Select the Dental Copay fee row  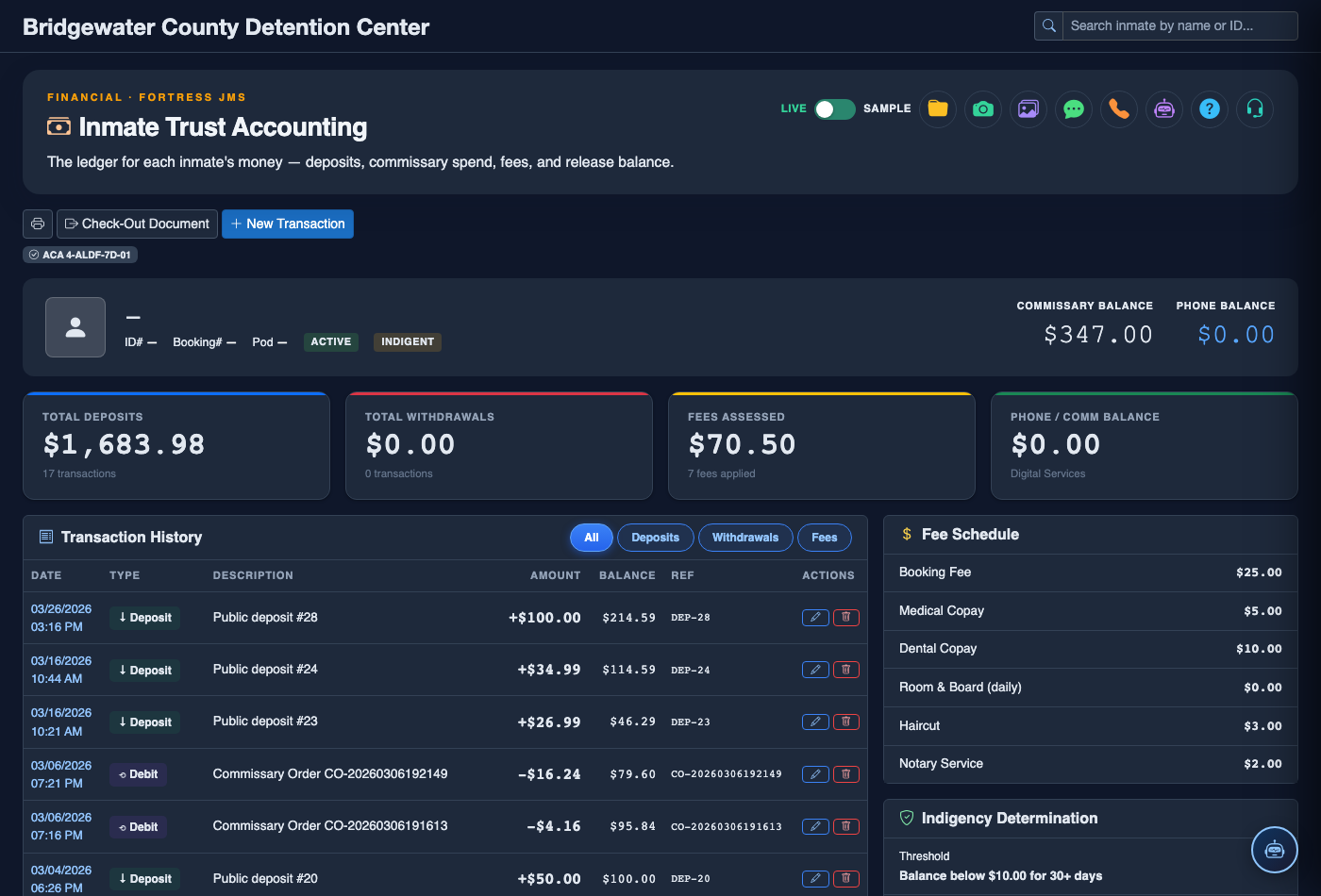(x=1091, y=649)
